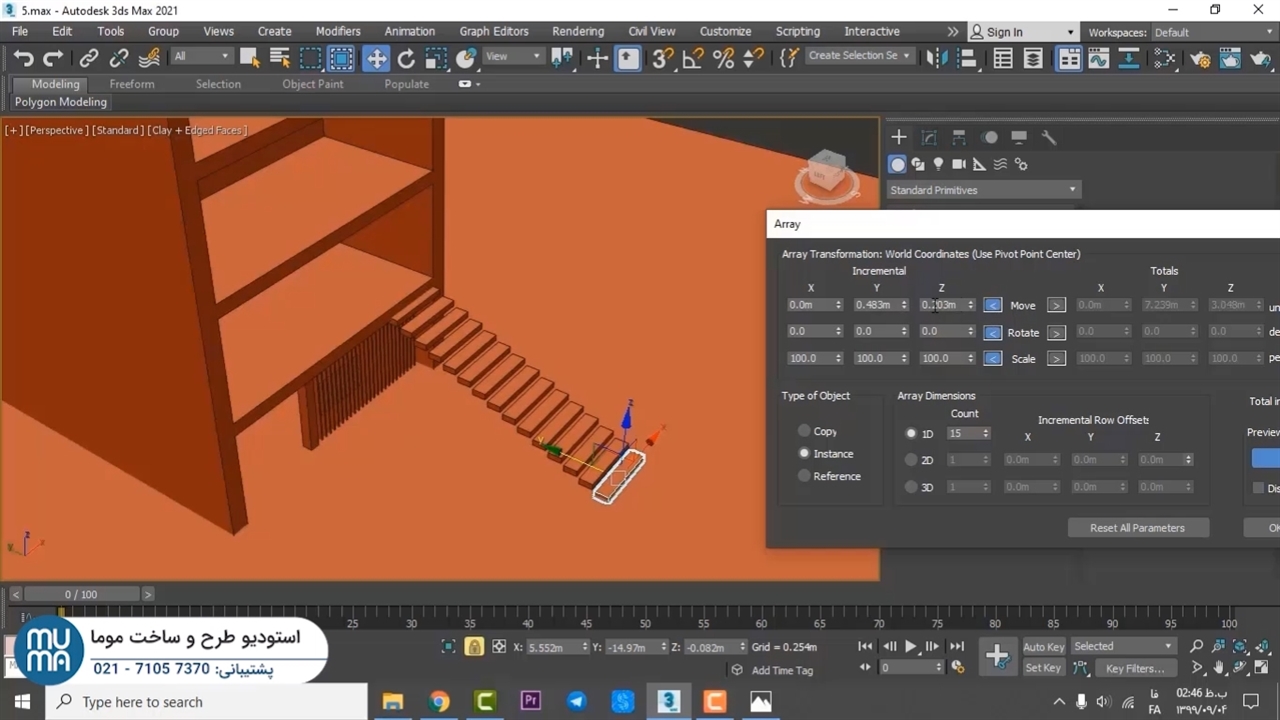Open the Standard Primitives dropdown
The image size is (1280, 720).
(982, 190)
